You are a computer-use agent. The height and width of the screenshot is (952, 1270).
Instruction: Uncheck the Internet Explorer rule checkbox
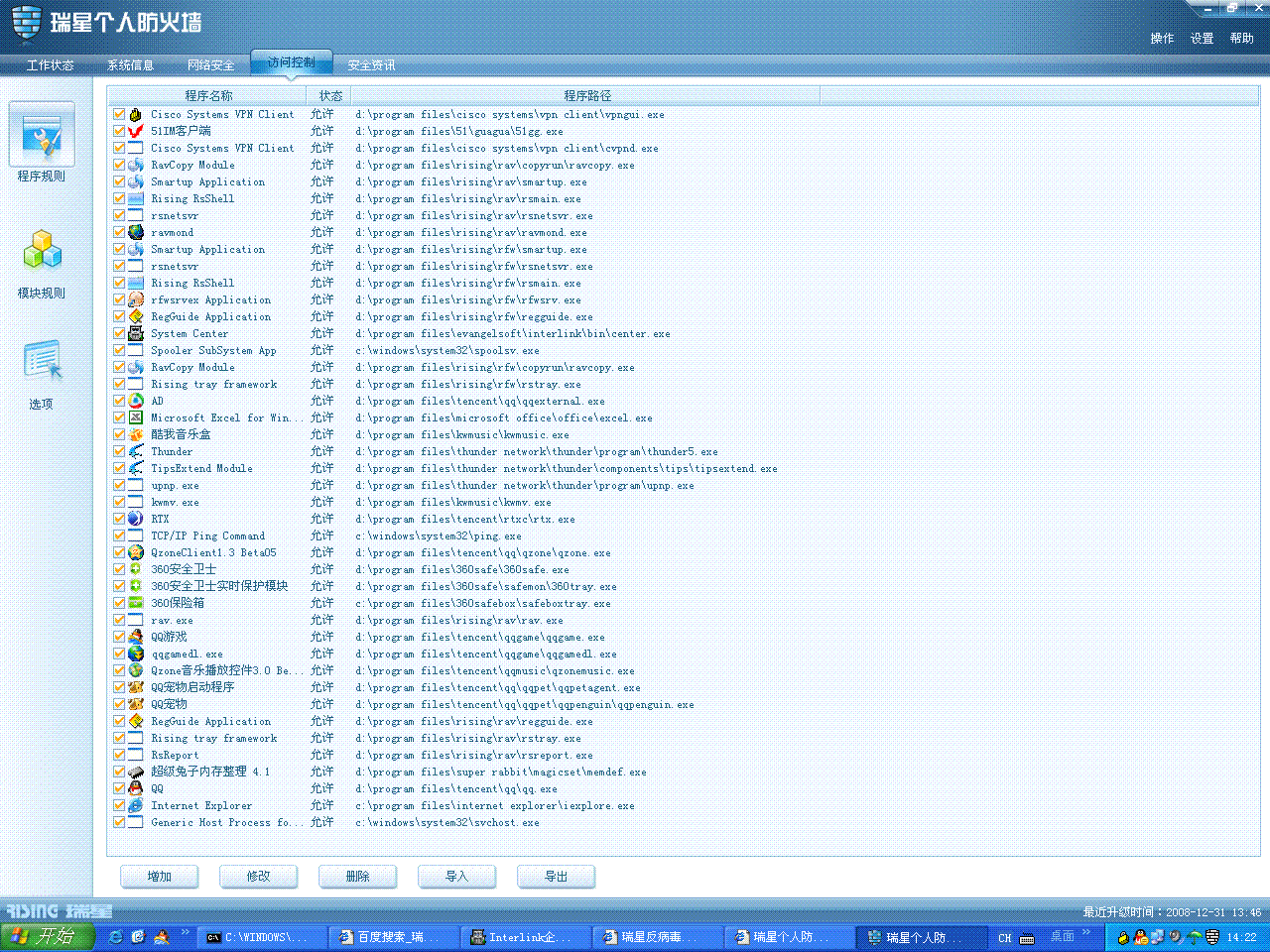click(x=119, y=805)
